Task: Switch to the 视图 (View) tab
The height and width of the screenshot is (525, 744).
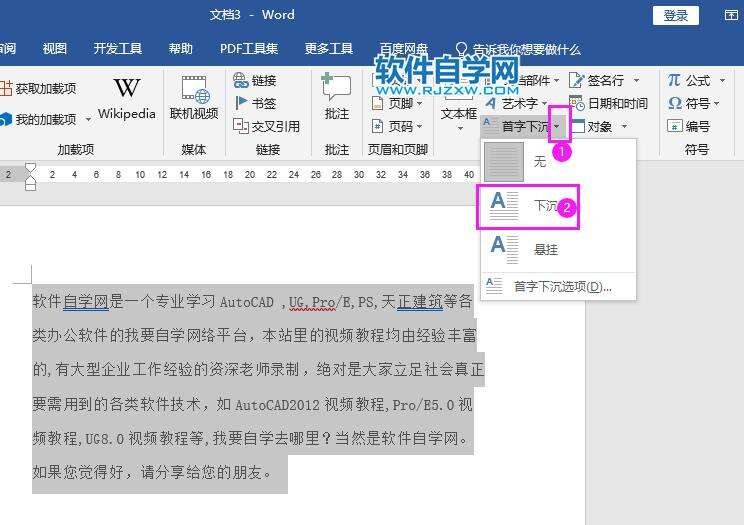Action: tap(55, 48)
